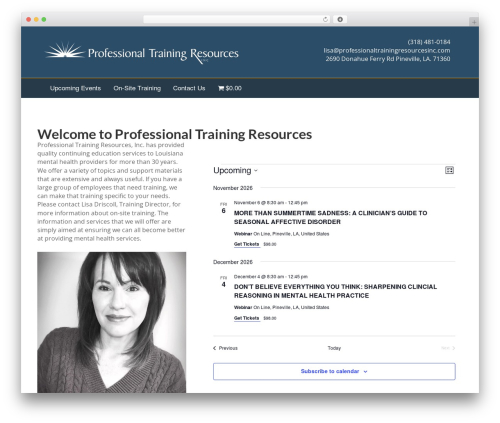500x423 pixels.
Task: Click the address 2690 Donahue Ferry Rd text
Action: 388,59
